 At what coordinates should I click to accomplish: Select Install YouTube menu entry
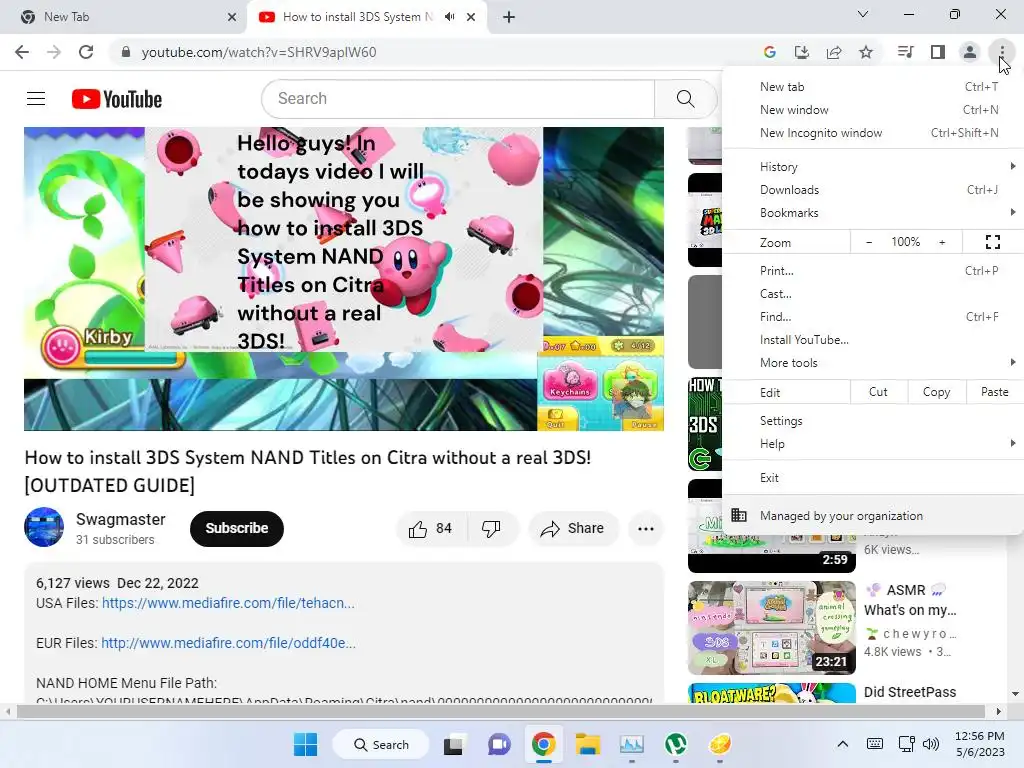[x=873, y=340]
